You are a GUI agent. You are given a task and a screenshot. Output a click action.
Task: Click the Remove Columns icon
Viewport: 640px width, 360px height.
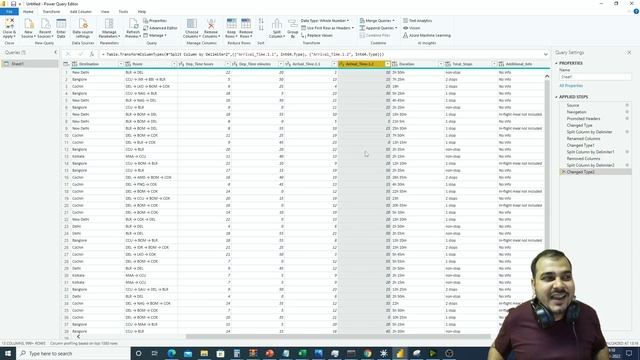[x=211, y=24]
